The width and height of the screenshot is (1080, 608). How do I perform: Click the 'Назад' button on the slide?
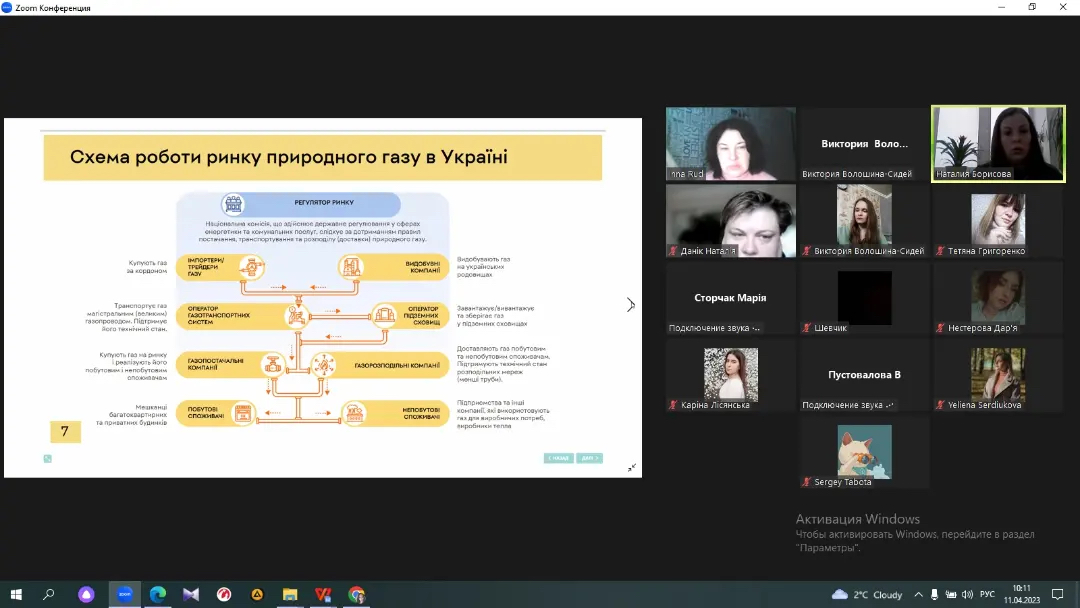coord(558,458)
